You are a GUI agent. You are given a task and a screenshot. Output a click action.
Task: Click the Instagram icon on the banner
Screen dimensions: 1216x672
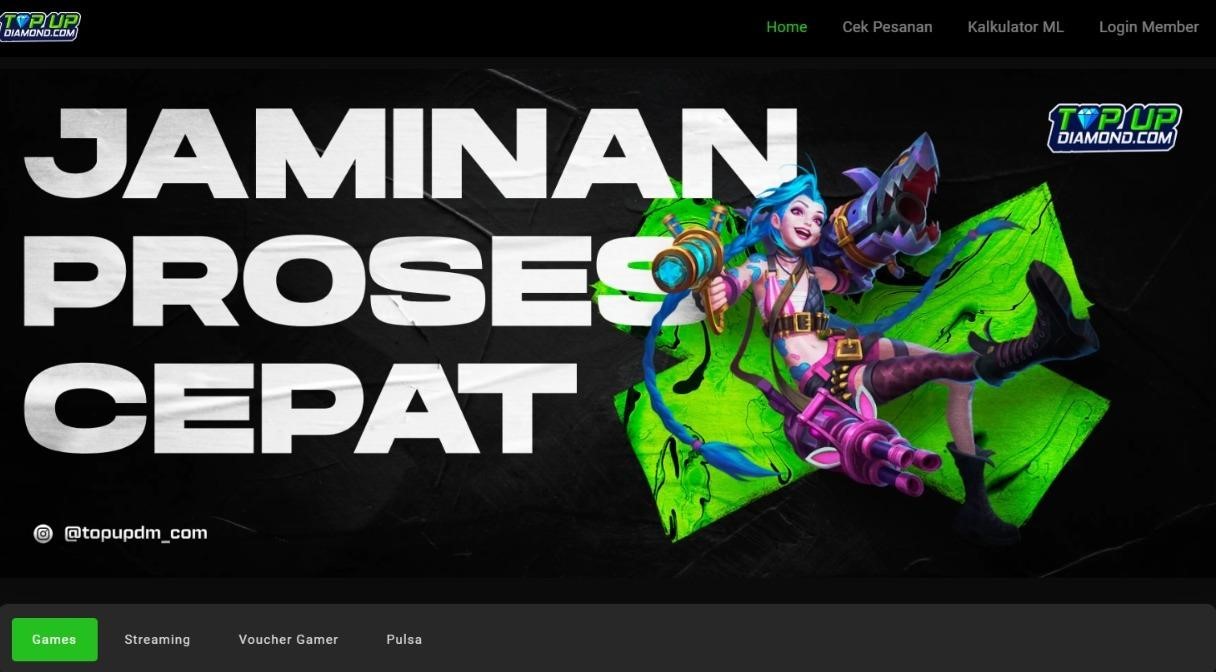click(x=43, y=533)
